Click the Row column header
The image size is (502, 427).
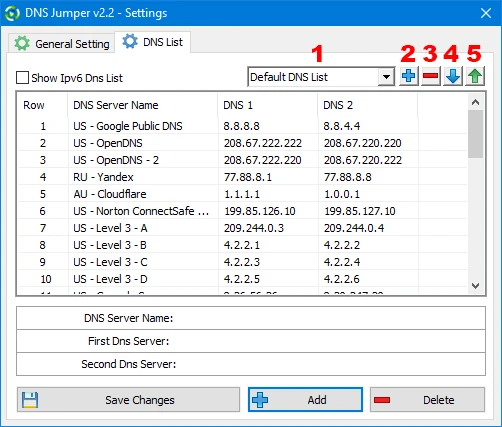(x=42, y=105)
